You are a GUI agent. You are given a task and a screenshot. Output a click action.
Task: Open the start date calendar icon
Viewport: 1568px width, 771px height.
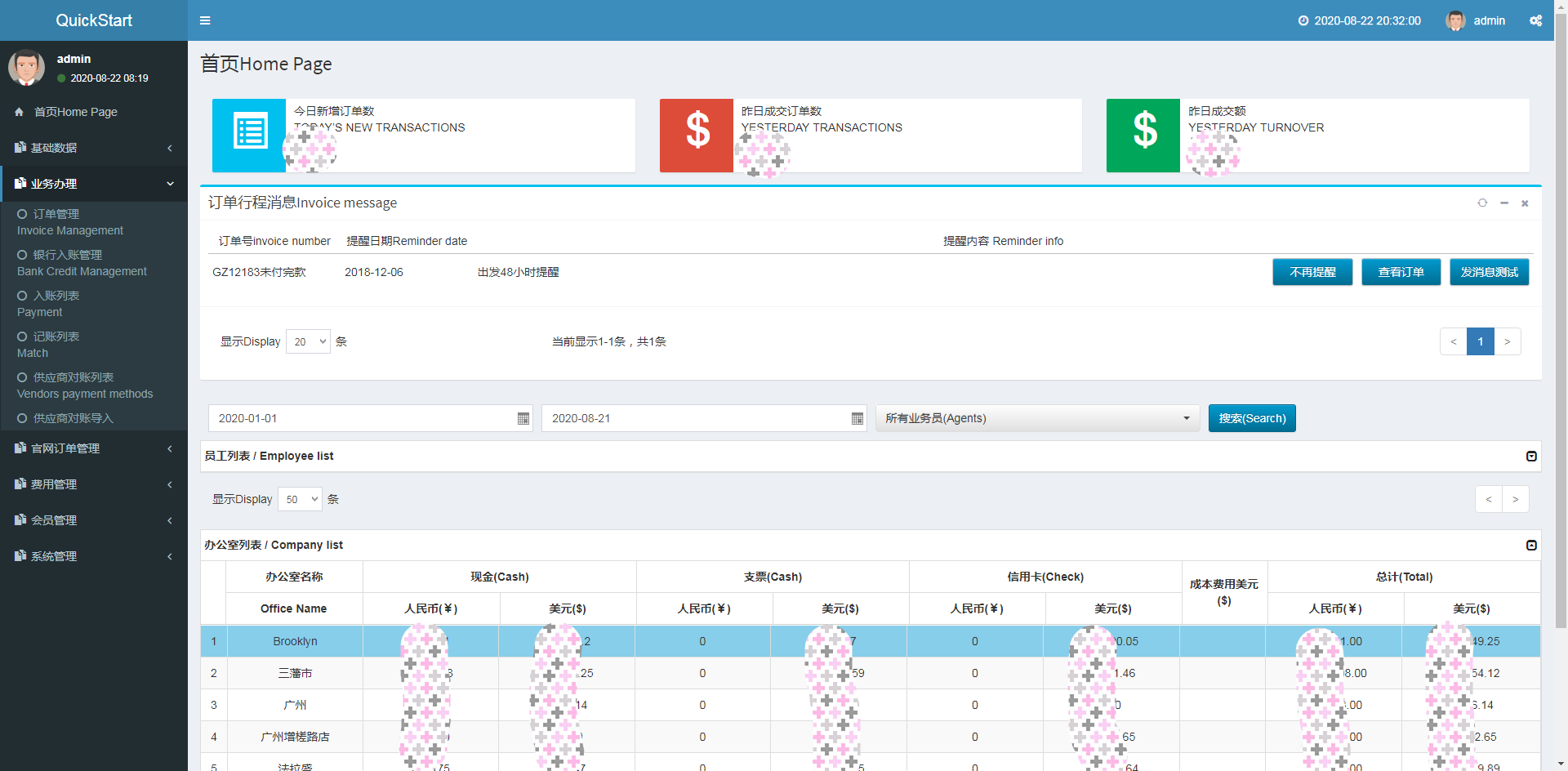point(523,418)
